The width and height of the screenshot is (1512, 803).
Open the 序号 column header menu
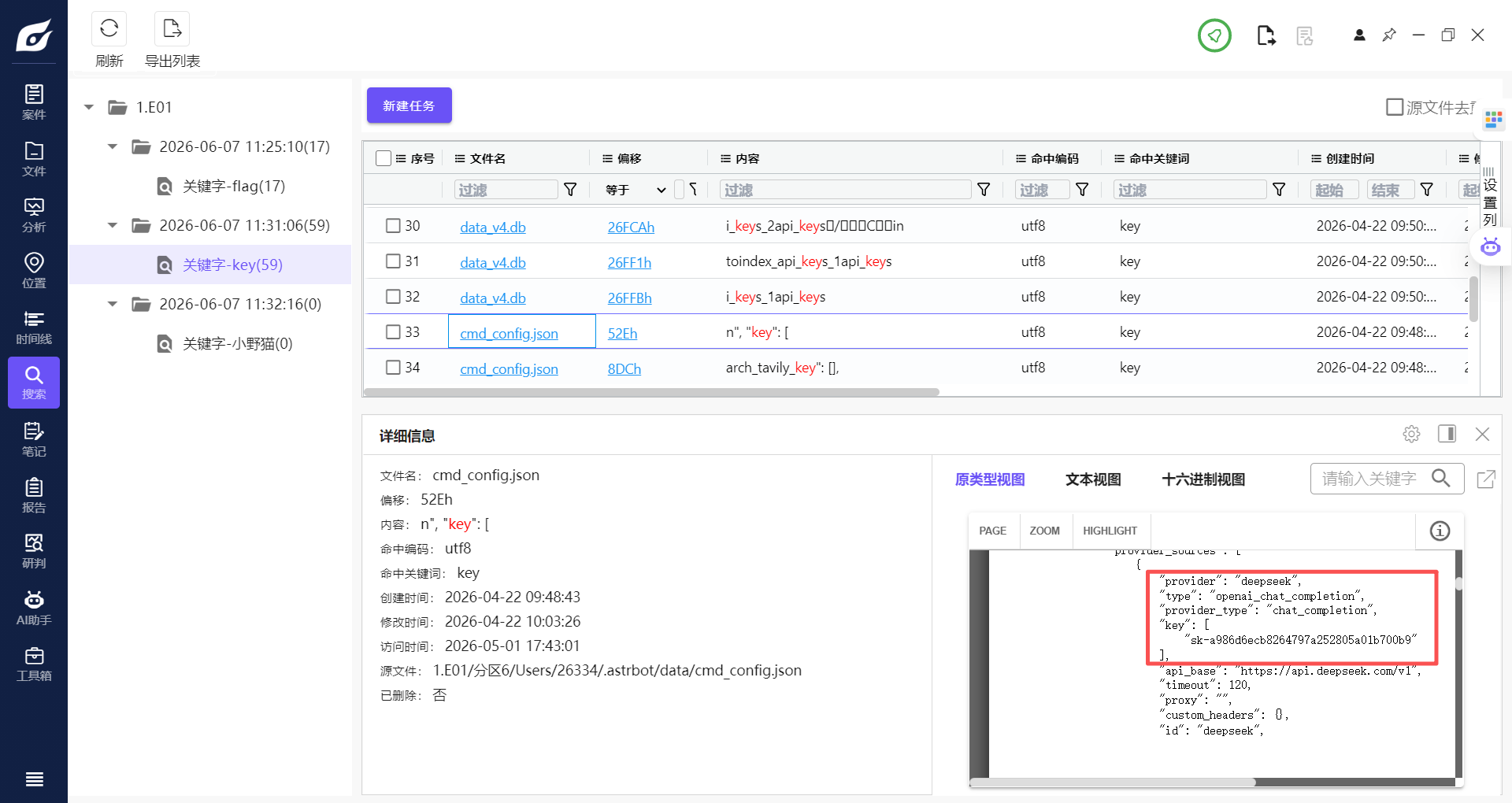tap(401, 158)
